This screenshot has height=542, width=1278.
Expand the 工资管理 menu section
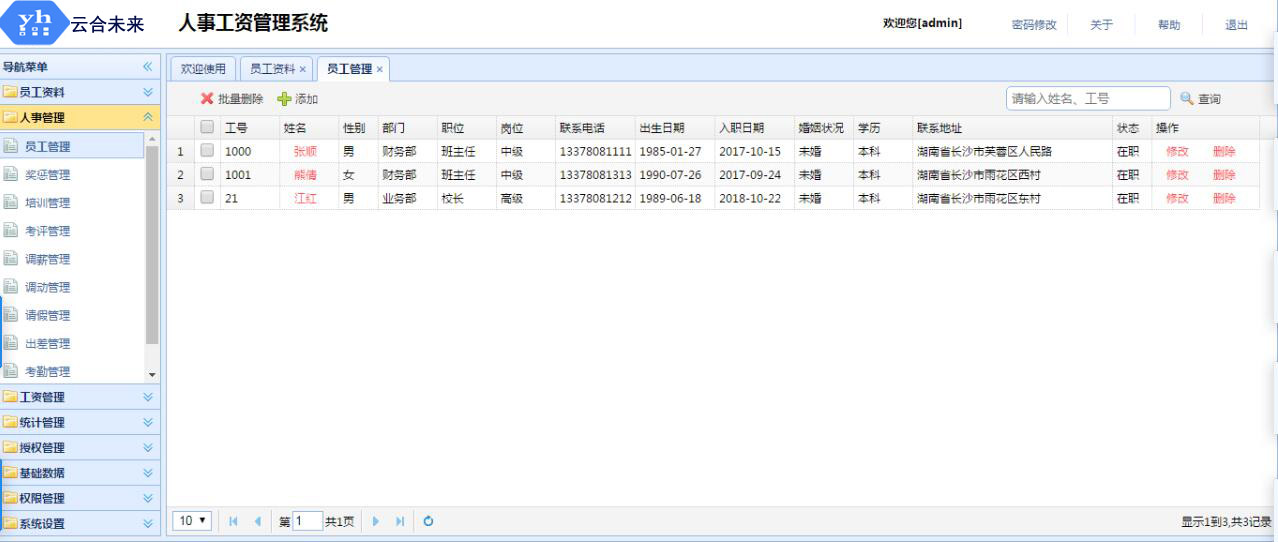[x=80, y=397]
